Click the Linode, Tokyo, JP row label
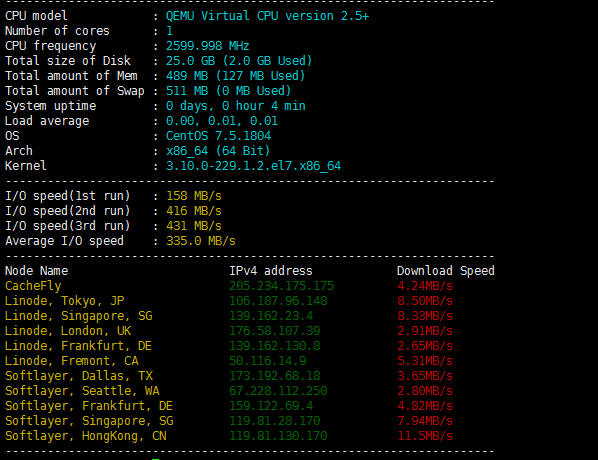 [x=64, y=301]
